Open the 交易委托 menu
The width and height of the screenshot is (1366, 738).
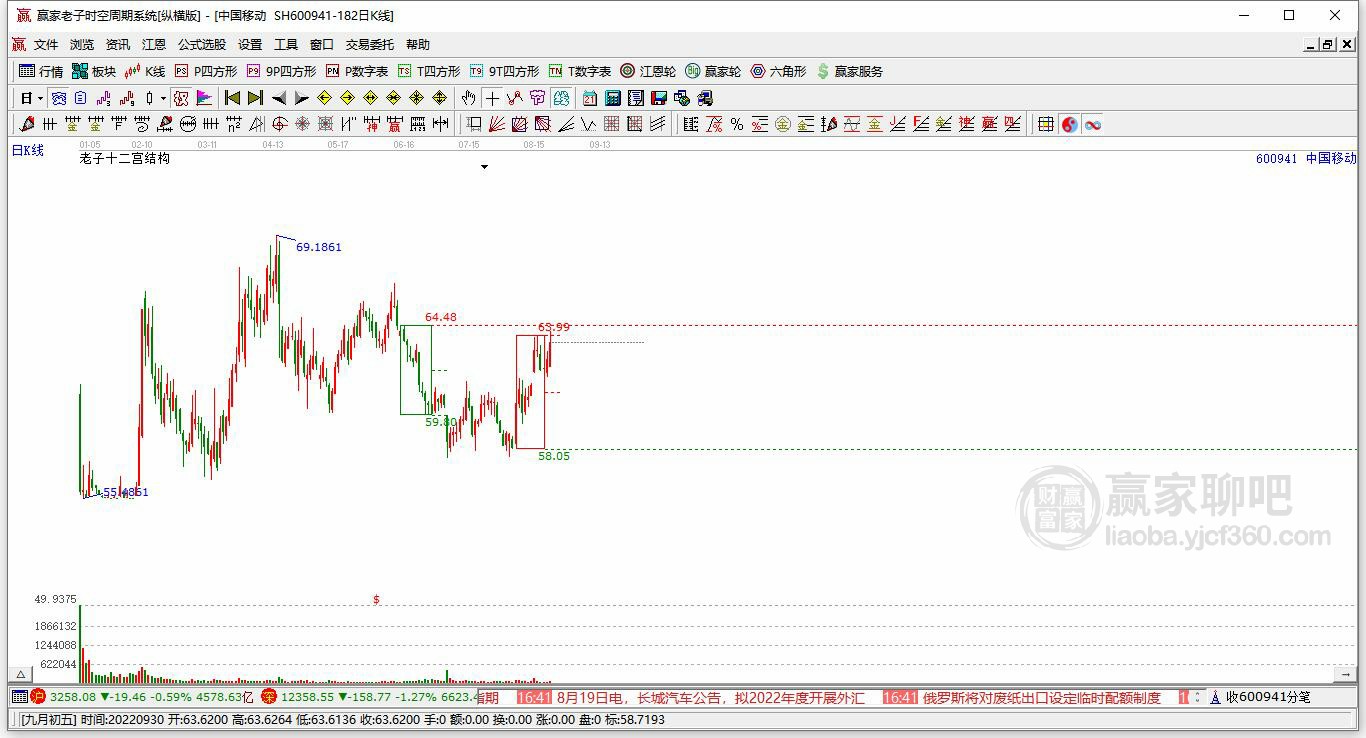(x=370, y=45)
